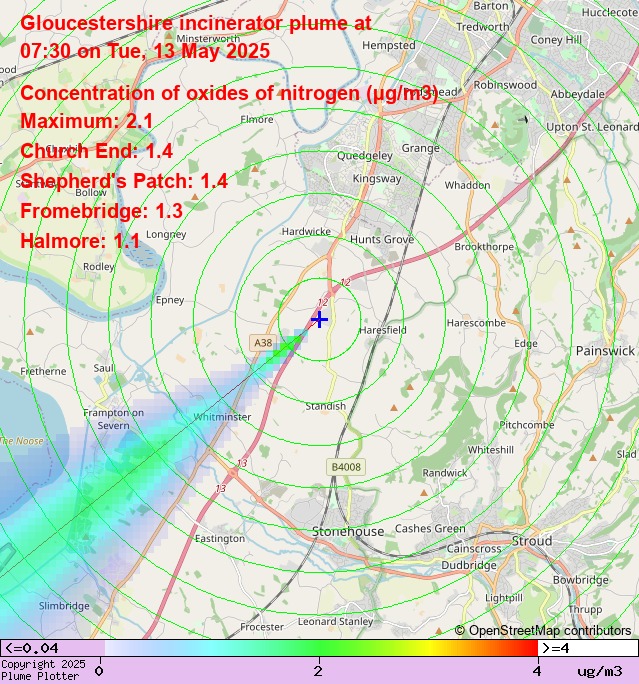Click the 'Whaddon' village label
This screenshot has width=639, height=684.
468,185
